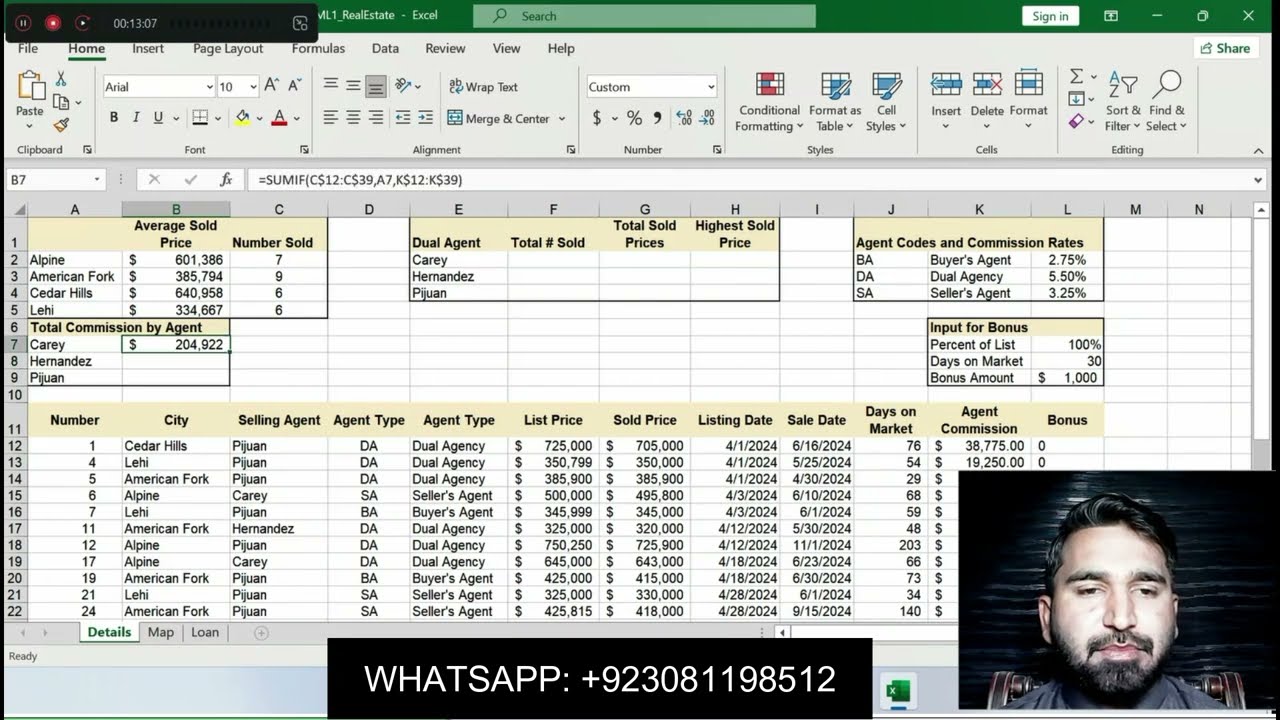Click the Comma Style icon
Image resolution: width=1280 pixels, height=720 pixels.
coord(657,118)
